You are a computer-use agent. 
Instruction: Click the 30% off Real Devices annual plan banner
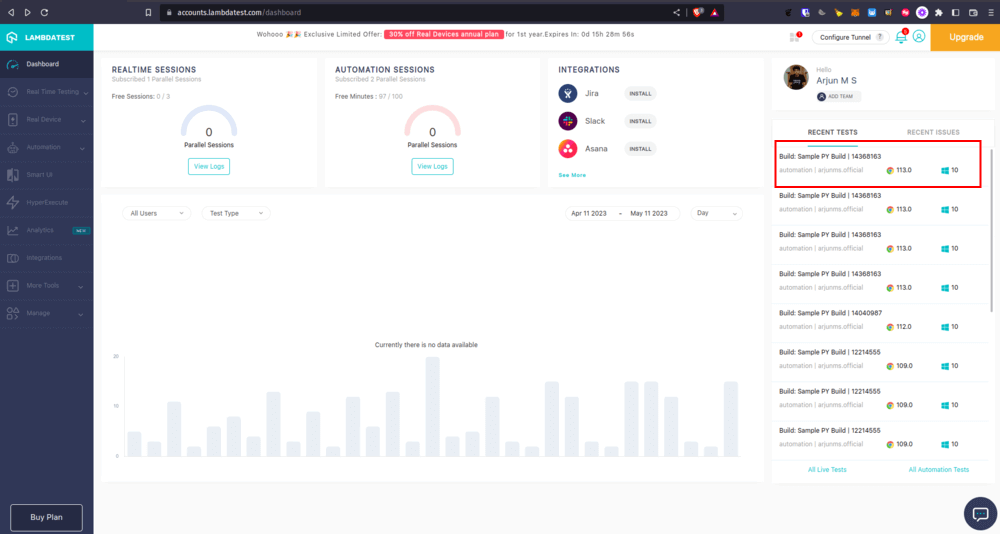(x=444, y=34)
